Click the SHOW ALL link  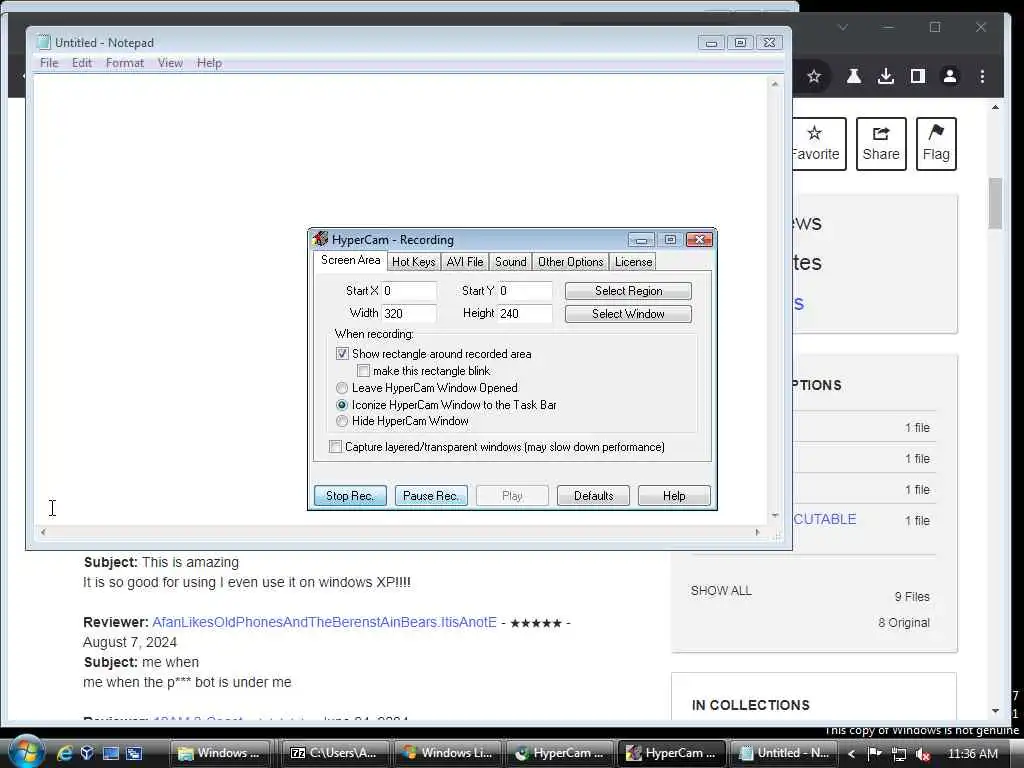click(x=721, y=590)
